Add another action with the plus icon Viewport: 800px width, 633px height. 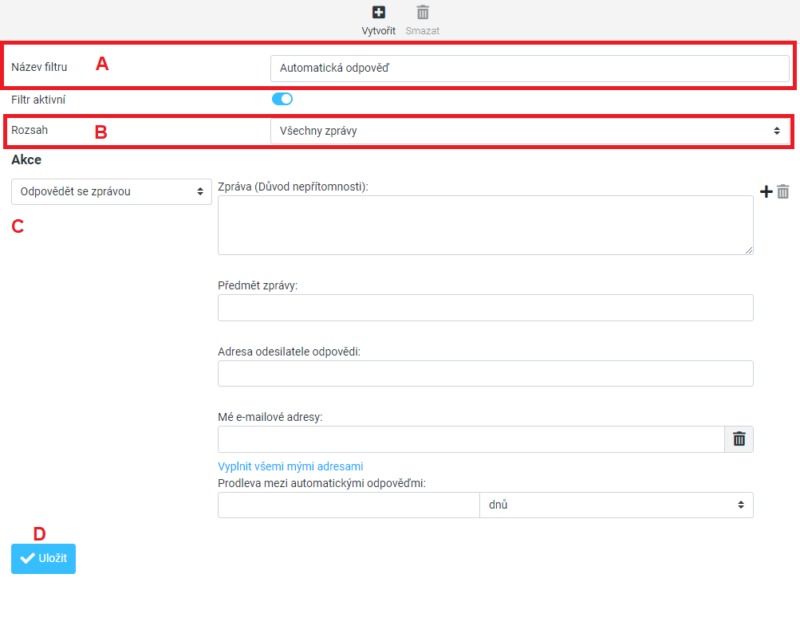coord(766,191)
